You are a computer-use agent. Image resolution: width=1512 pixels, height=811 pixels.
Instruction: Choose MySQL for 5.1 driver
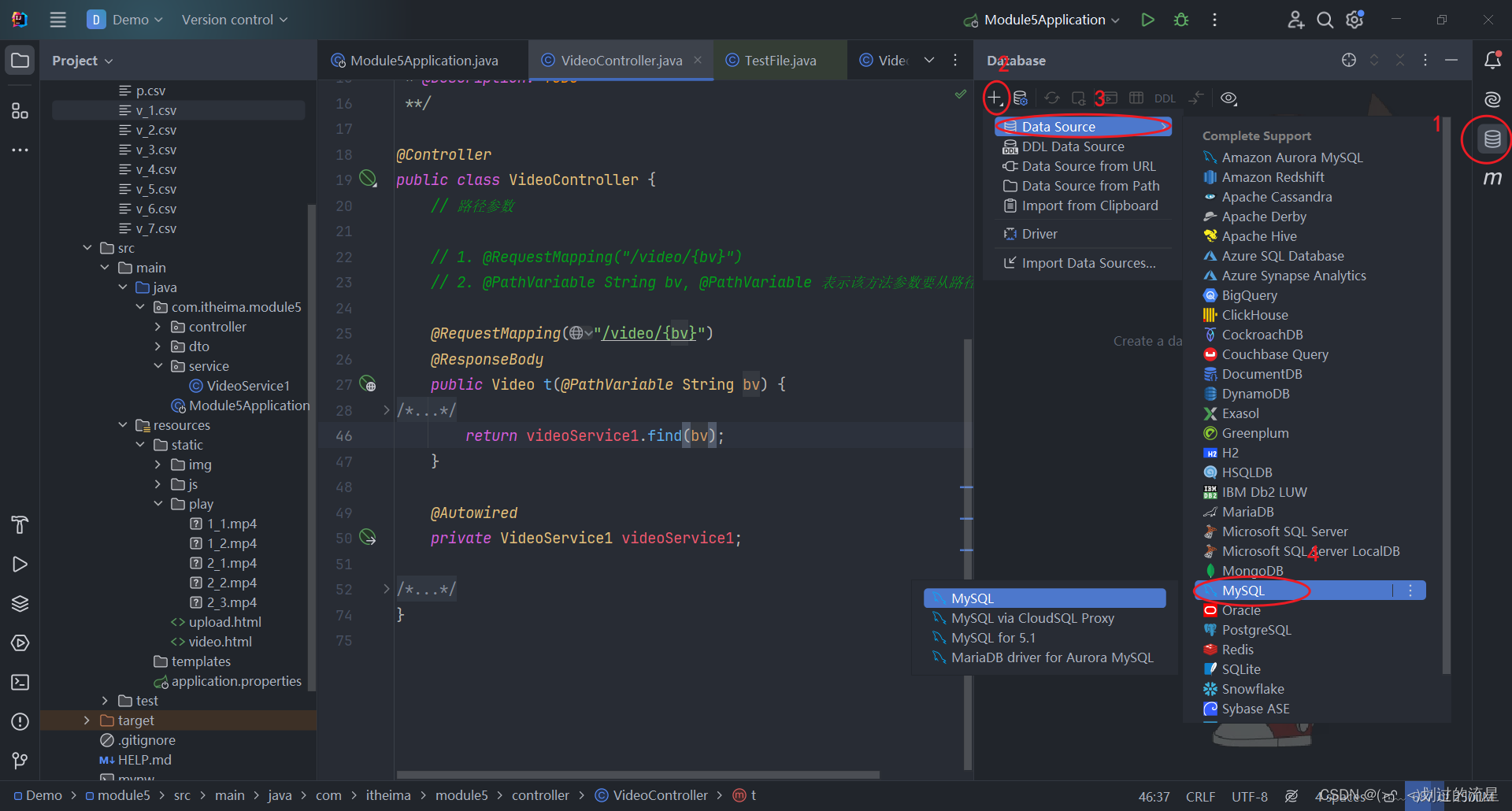(1045, 638)
